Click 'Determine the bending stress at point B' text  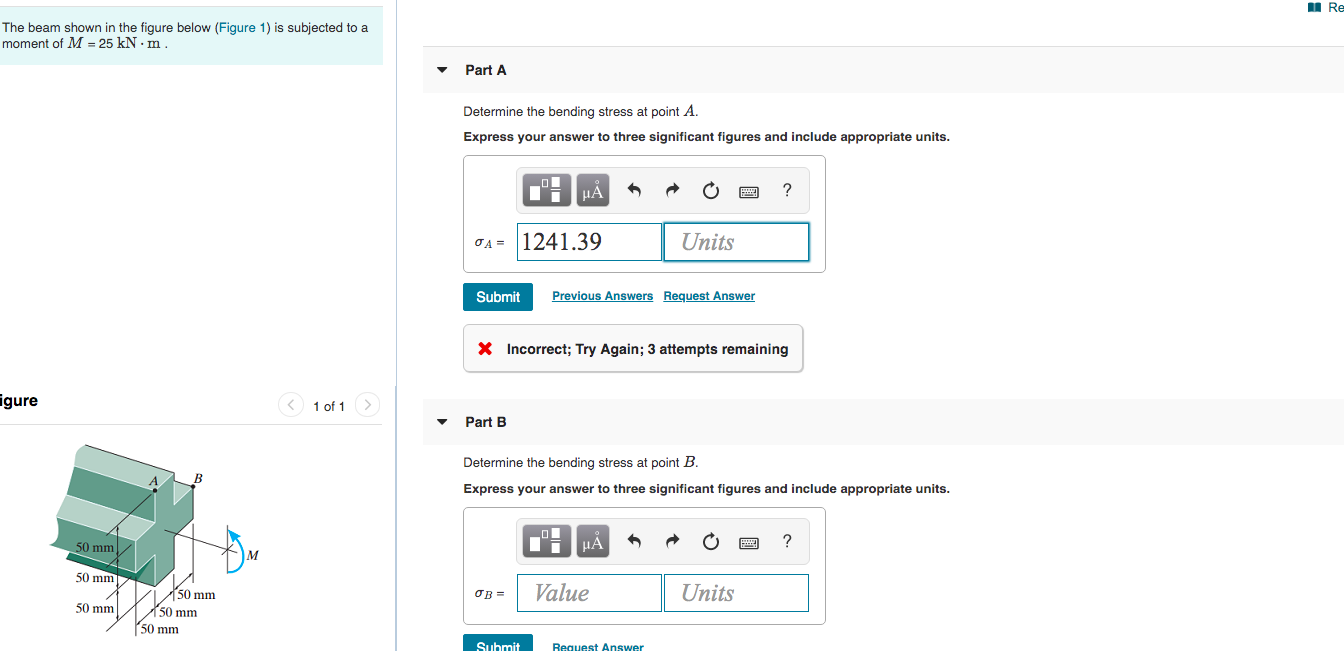[x=581, y=463]
